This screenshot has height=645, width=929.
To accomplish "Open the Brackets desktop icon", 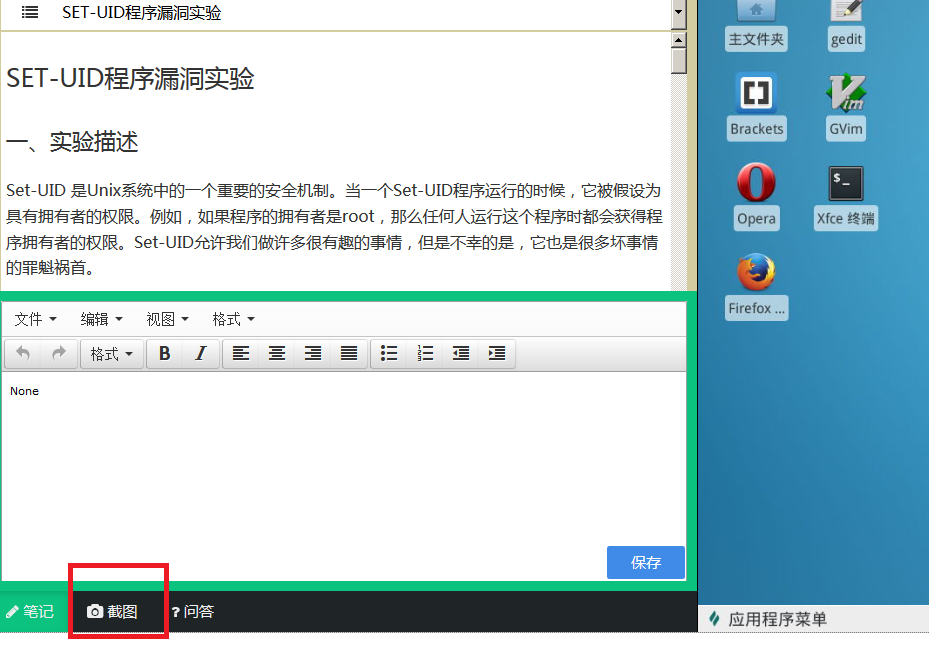I will tap(757, 107).
